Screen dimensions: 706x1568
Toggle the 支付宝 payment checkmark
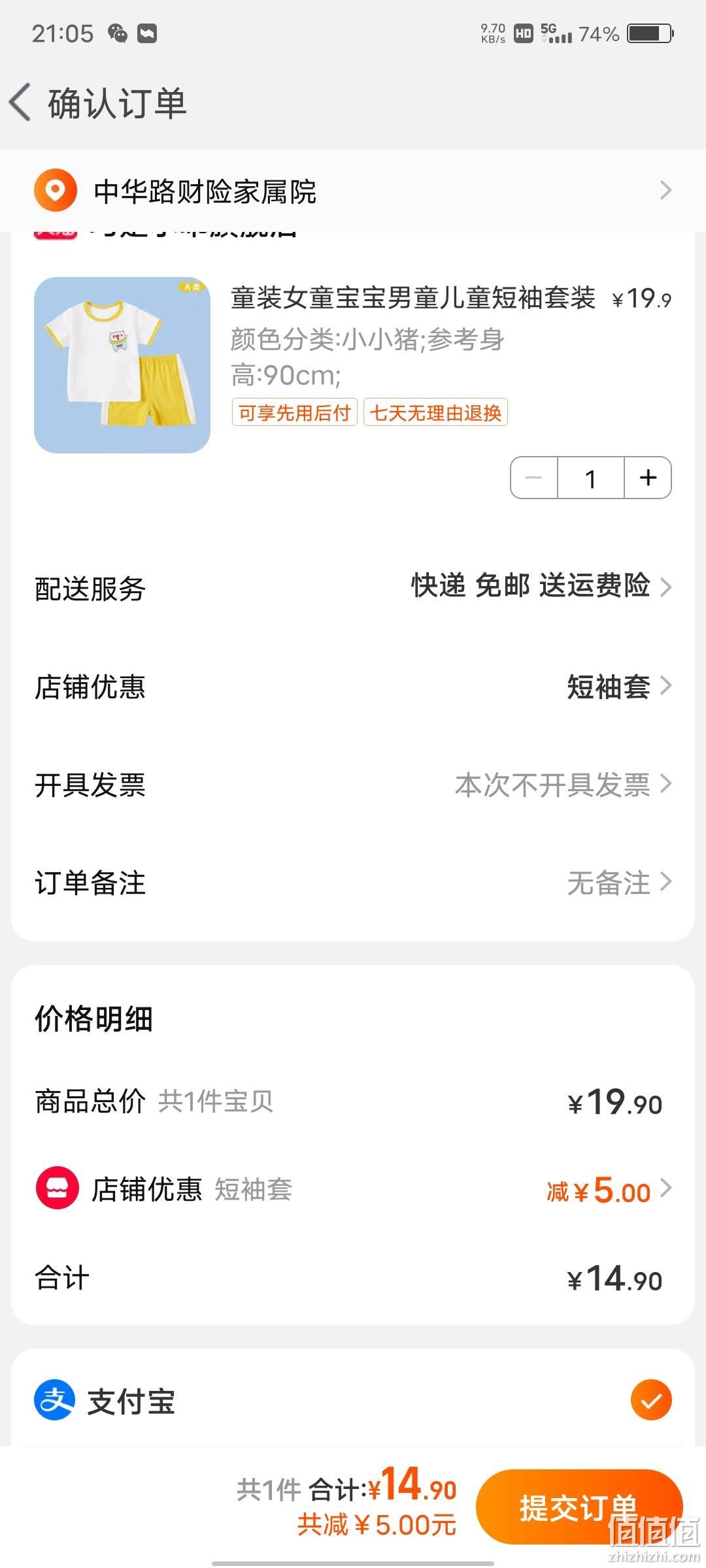pyautogui.click(x=651, y=1400)
